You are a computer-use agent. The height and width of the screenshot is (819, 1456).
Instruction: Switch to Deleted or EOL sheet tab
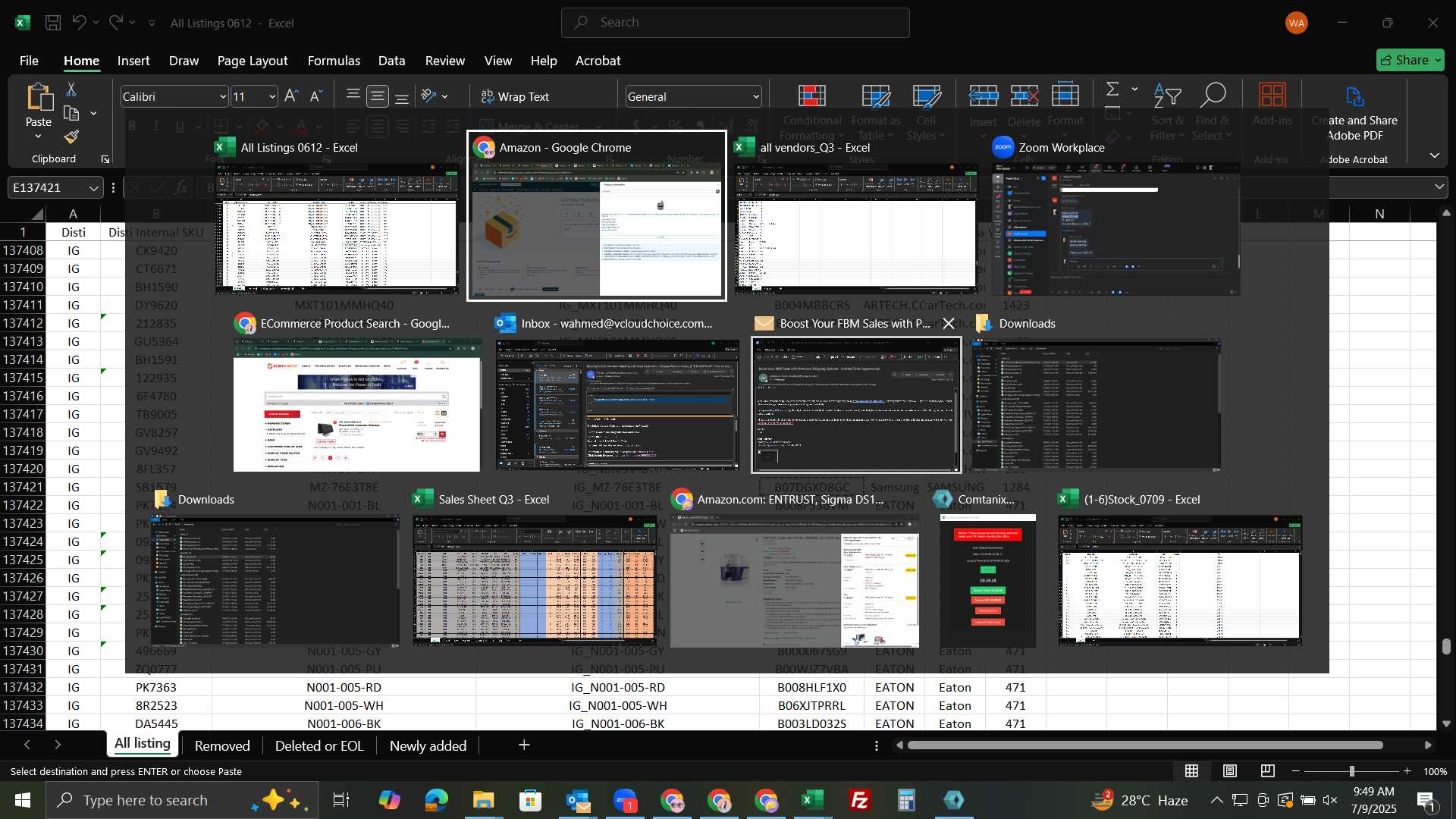pos(319,746)
